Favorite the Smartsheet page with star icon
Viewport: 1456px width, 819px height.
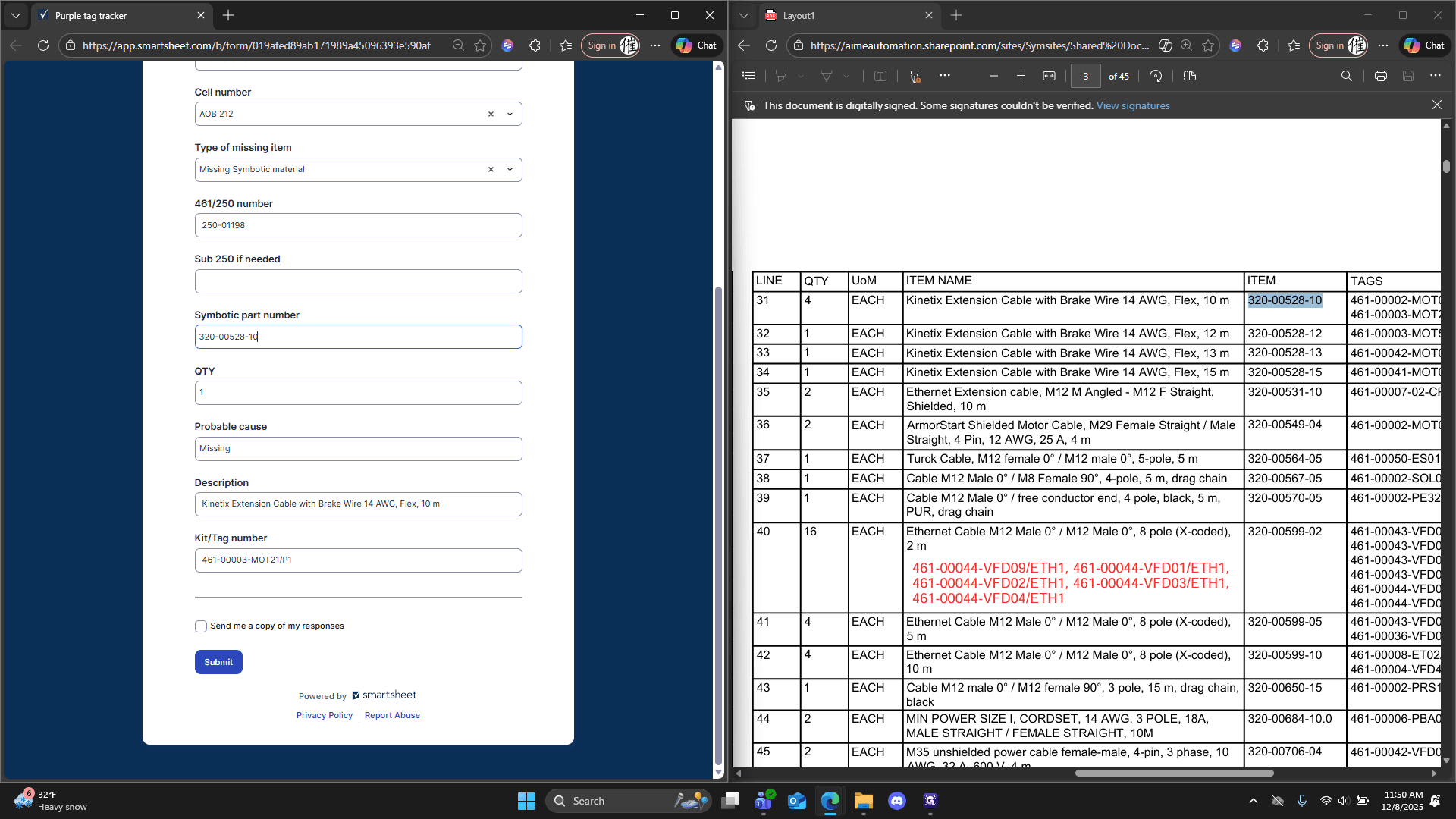pos(480,45)
